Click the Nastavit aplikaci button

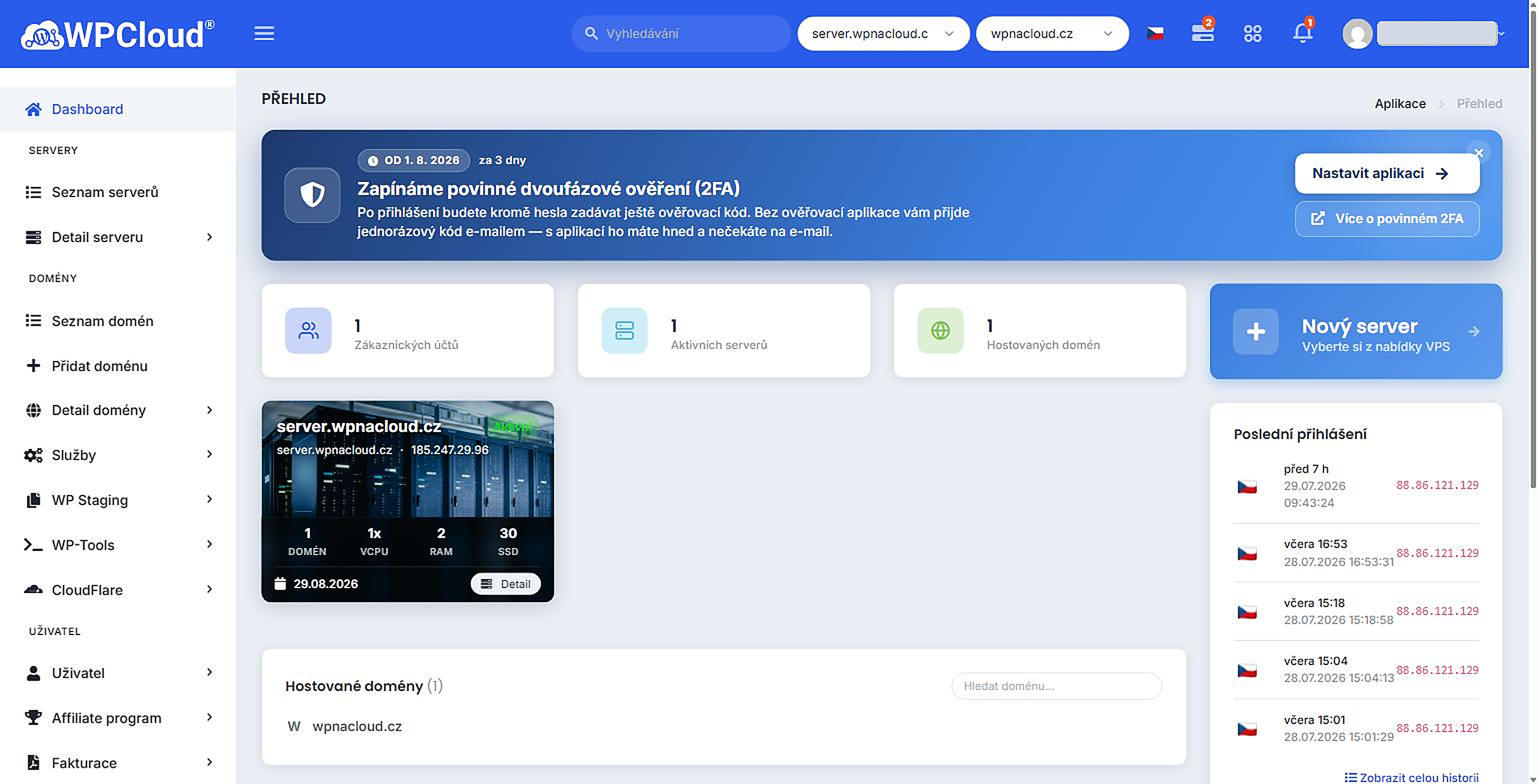tap(1387, 174)
